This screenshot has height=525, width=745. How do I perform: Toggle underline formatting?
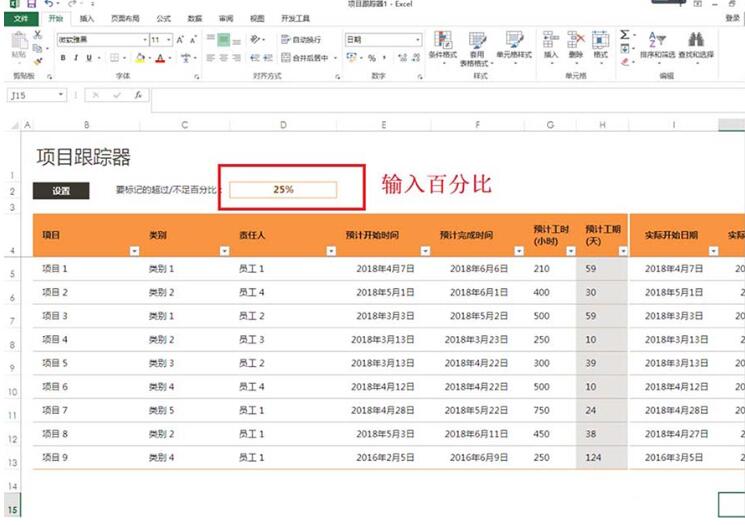coord(89,58)
